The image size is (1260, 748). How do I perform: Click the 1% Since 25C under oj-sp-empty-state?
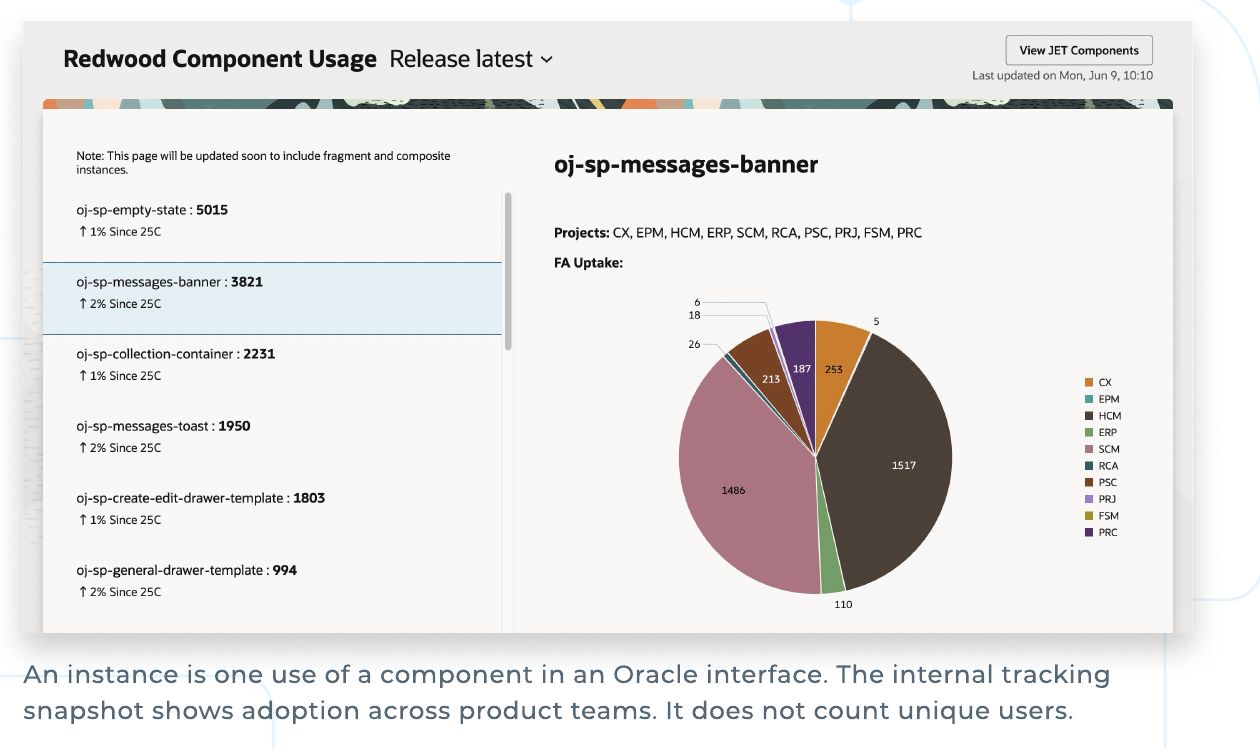pos(120,232)
